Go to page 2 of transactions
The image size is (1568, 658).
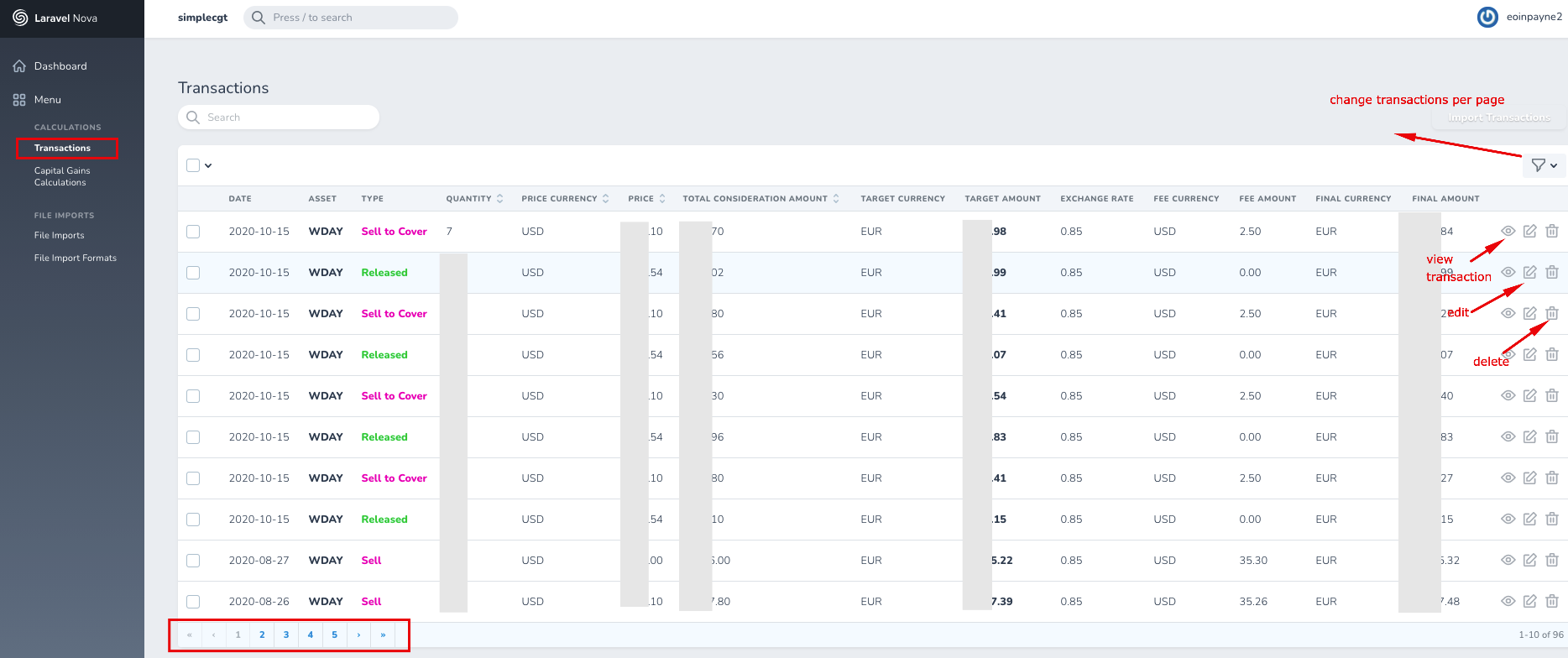click(x=262, y=634)
